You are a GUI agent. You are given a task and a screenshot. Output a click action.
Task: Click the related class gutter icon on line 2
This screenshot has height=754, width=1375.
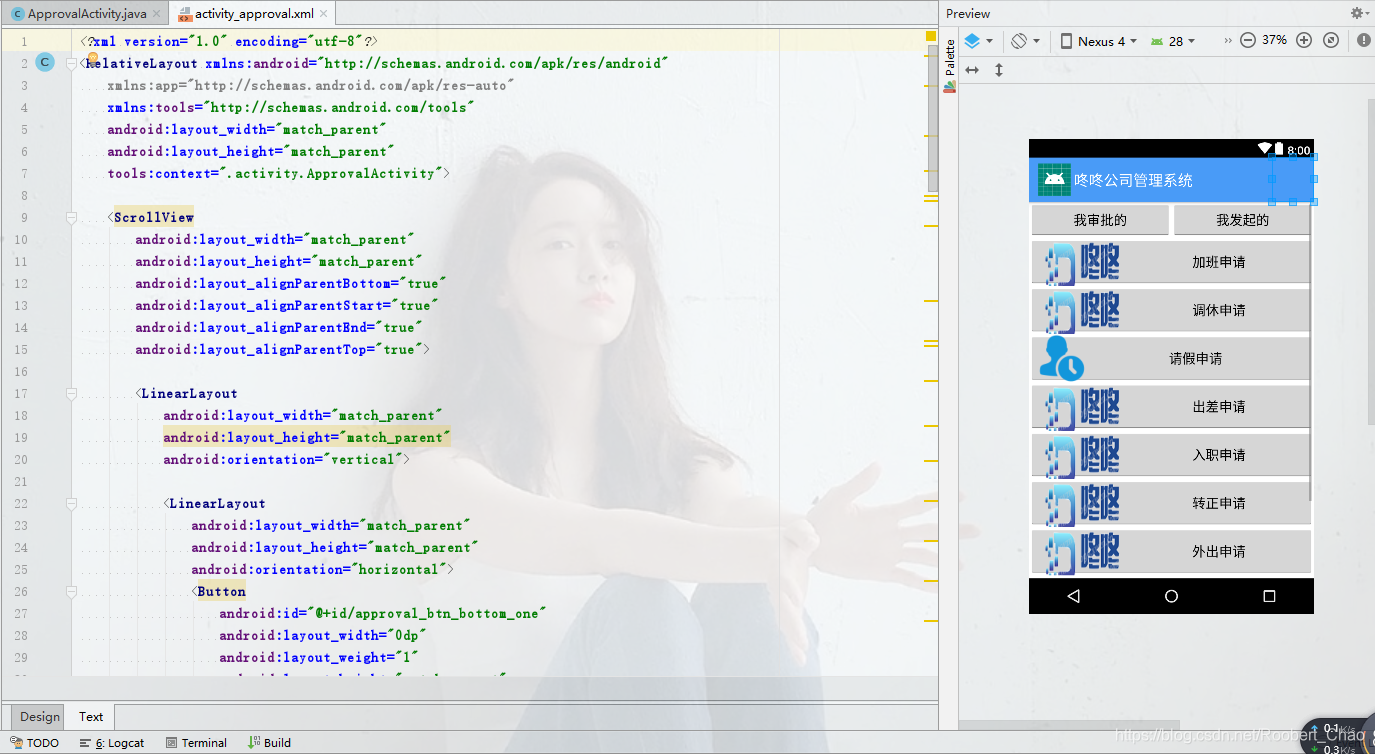(x=44, y=63)
